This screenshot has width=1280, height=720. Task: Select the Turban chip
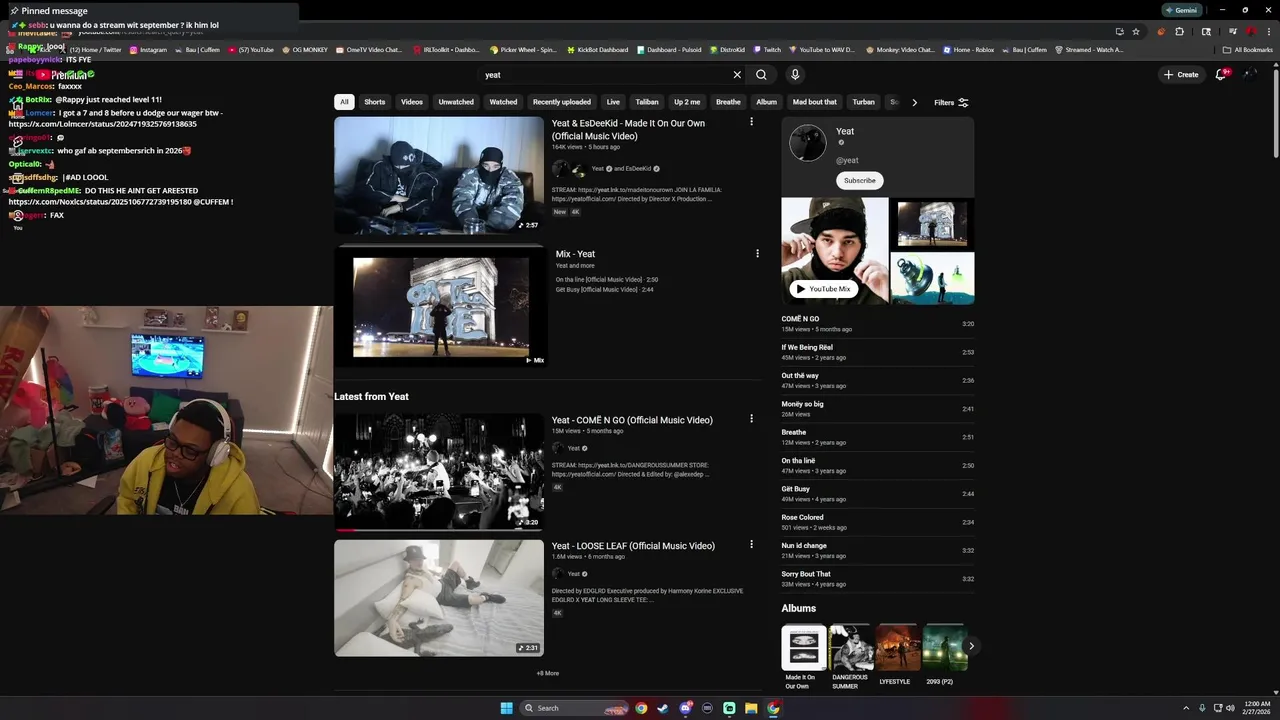point(863,102)
